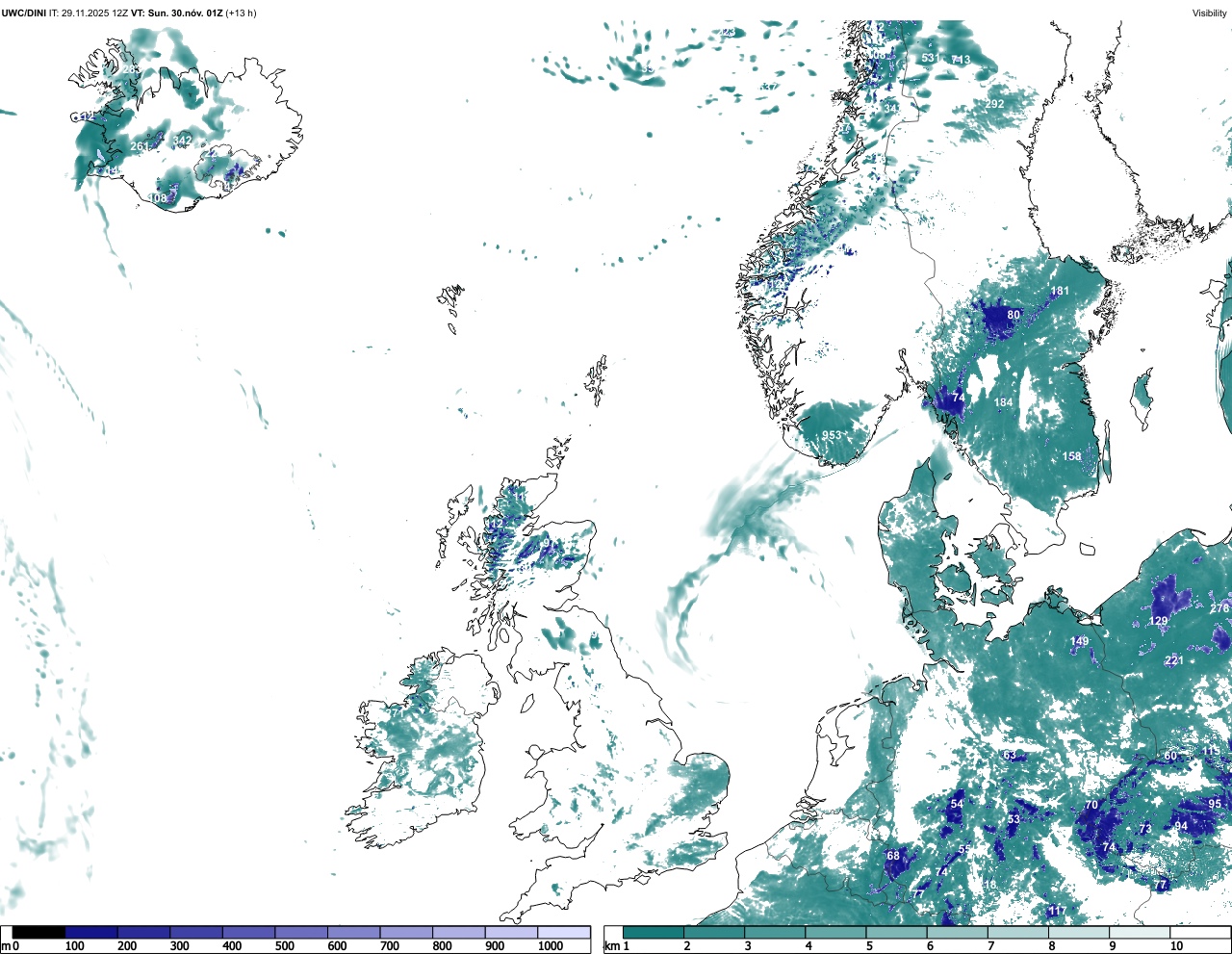
Task: Click the 342 value over Iceland
Action: click(182, 141)
